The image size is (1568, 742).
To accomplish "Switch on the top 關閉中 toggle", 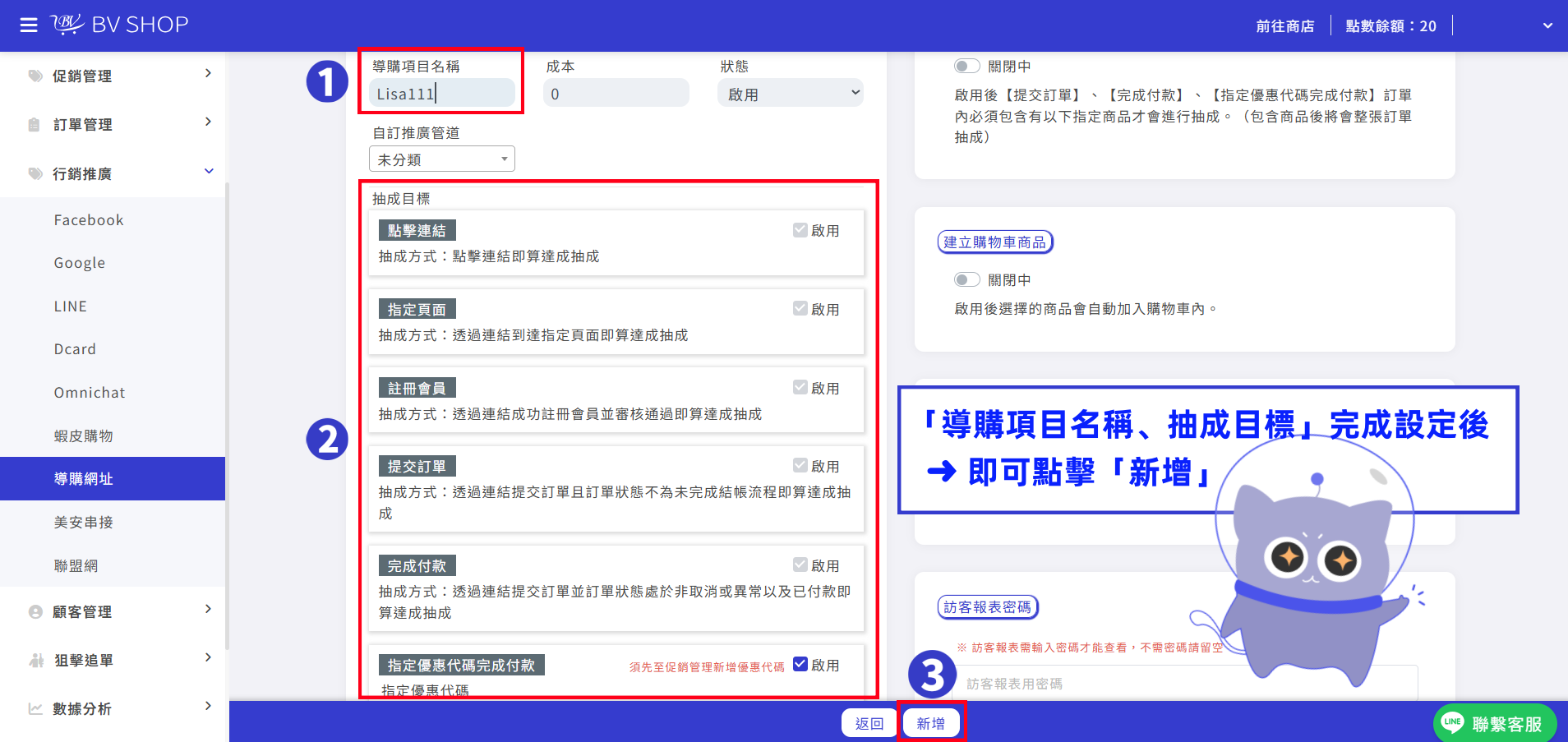I will pyautogui.click(x=967, y=66).
